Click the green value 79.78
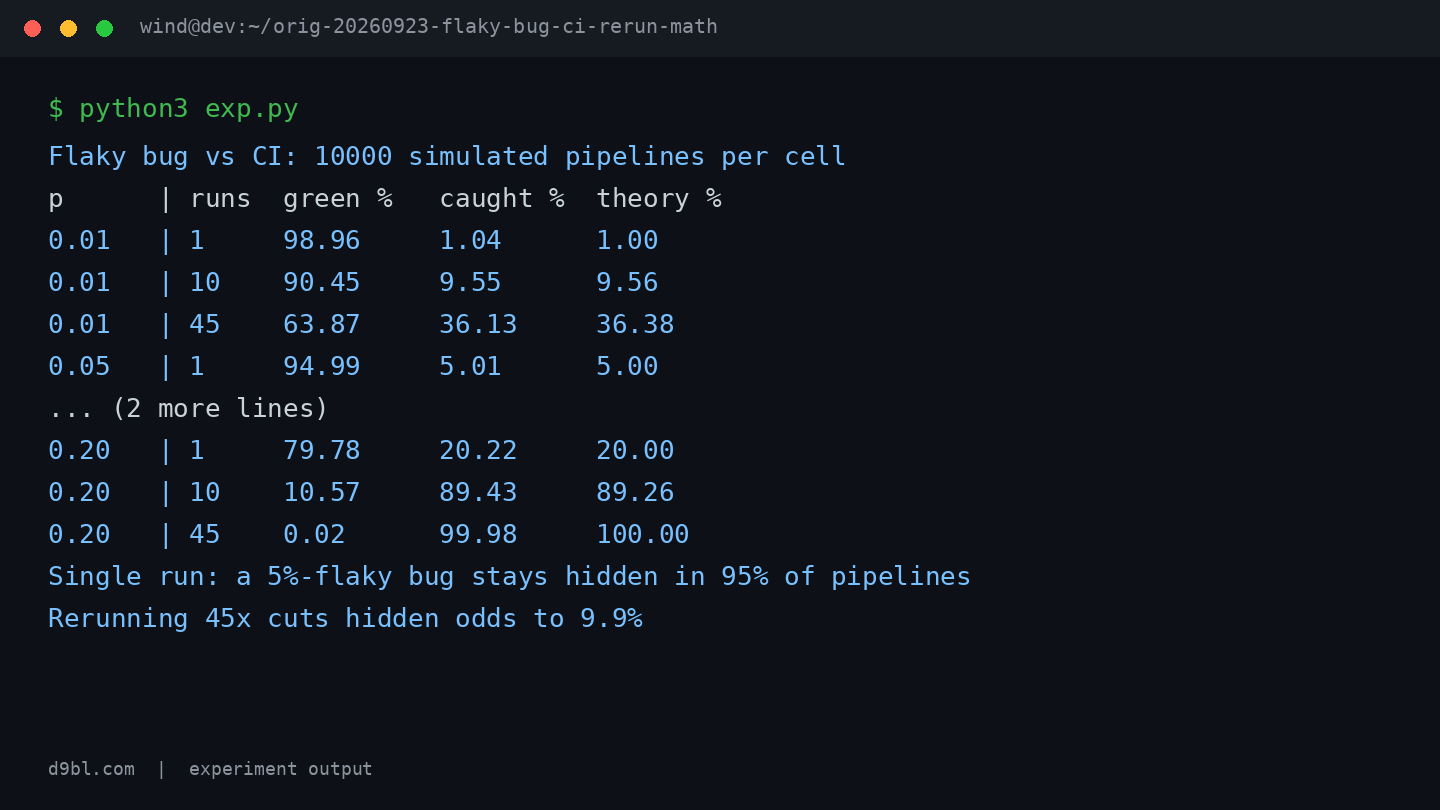Viewport: 1440px width, 810px height. (x=322, y=450)
